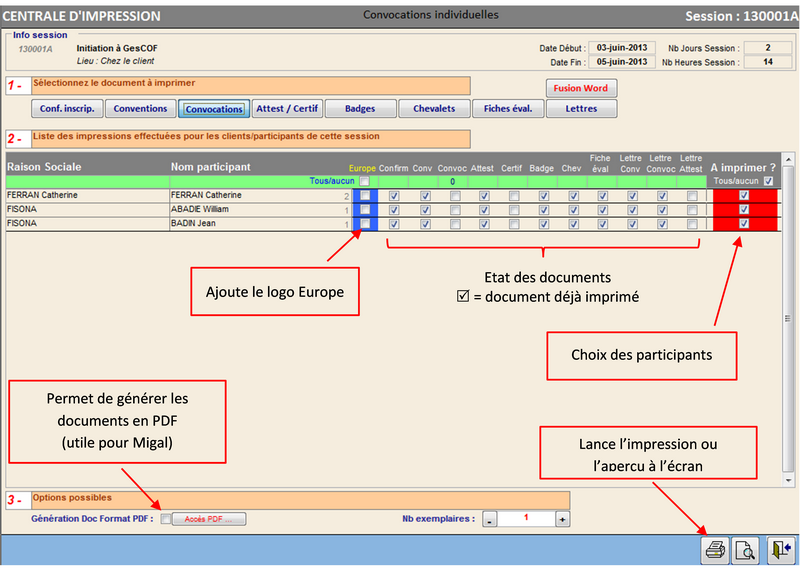
Task: Increase number of copies with plus button
Action: (563, 519)
